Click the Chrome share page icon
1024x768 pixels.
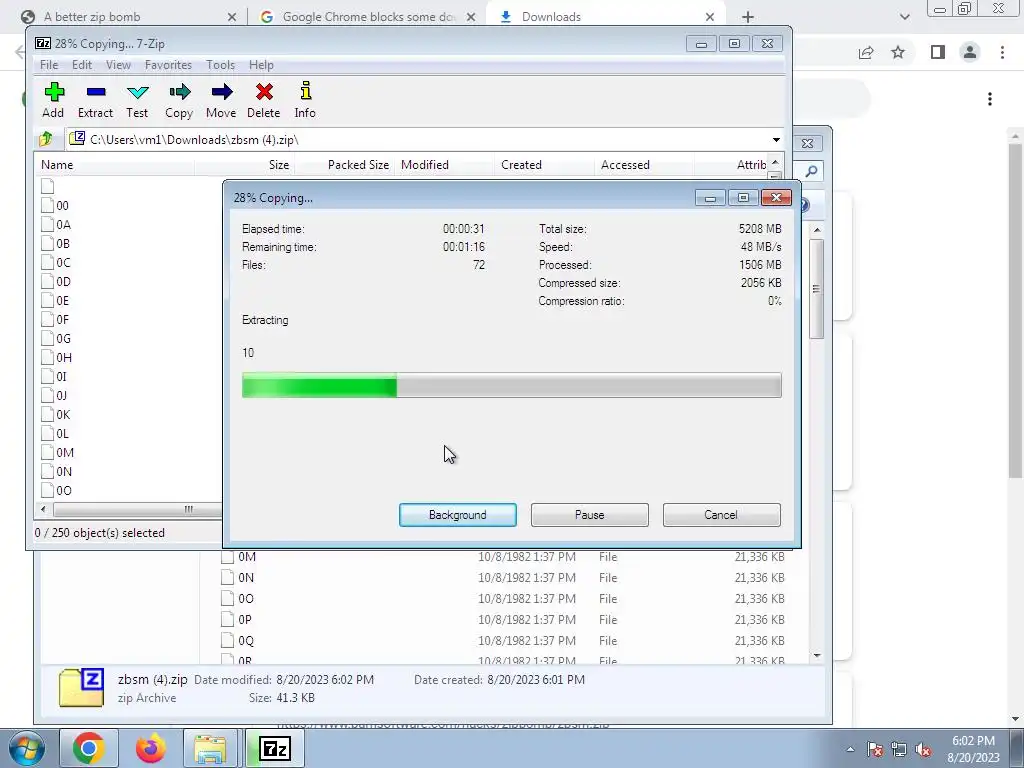tap(866, 53)
